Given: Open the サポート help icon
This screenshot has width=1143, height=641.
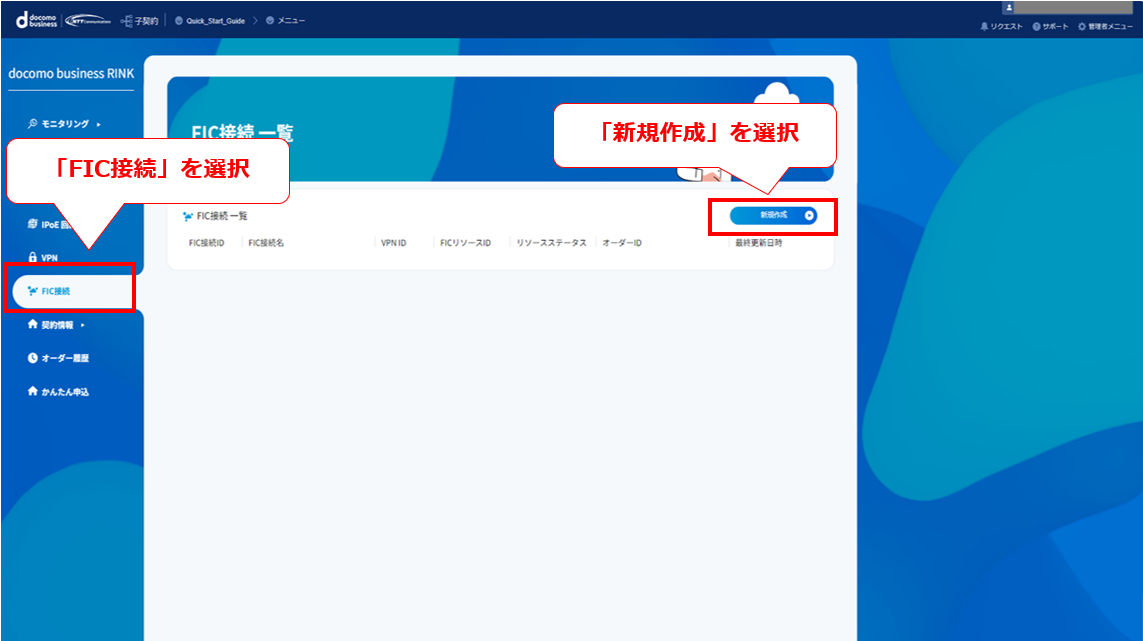Looking at the screenshot, I should [1036, 26].
